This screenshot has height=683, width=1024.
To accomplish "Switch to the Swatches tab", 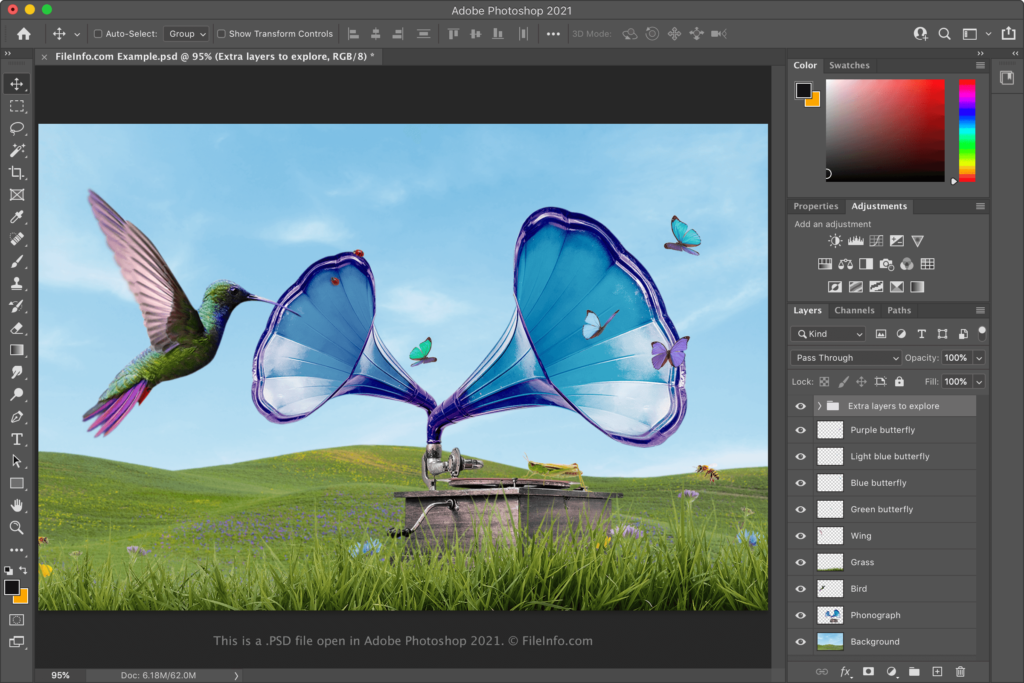I will click(849, 66).
